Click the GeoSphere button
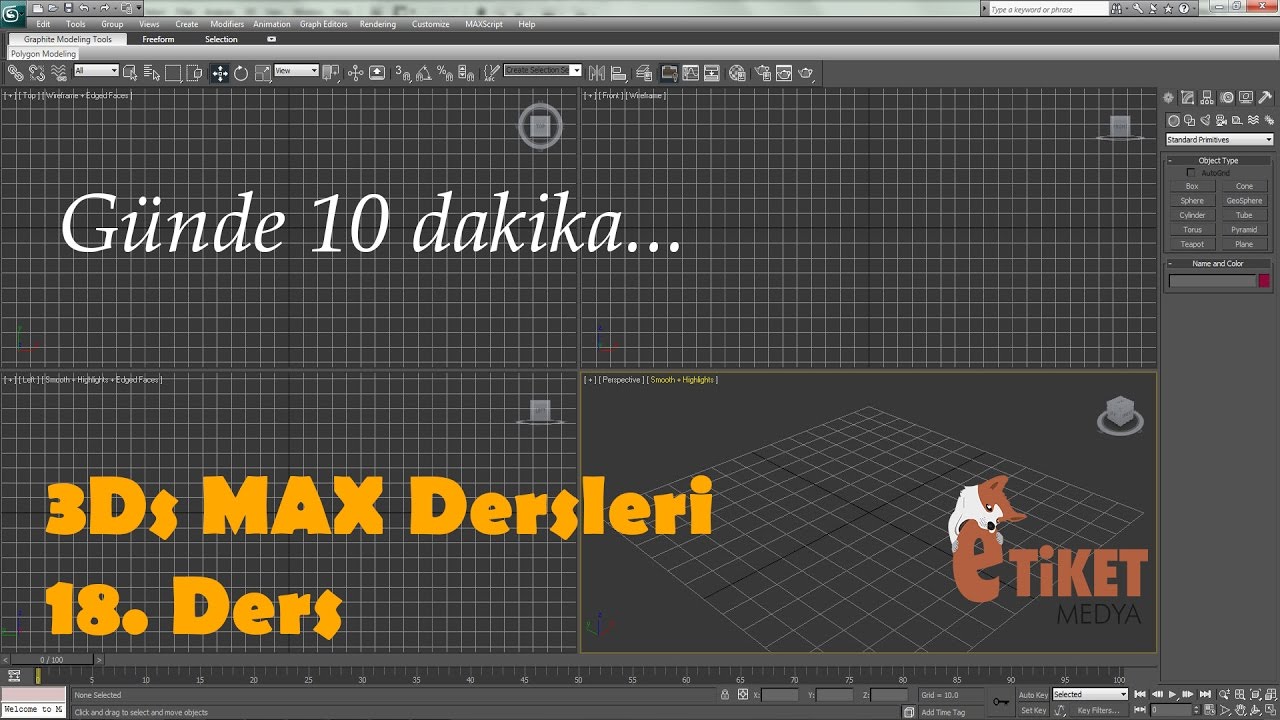1280x720 pixels. click(x=1244, y=201)
